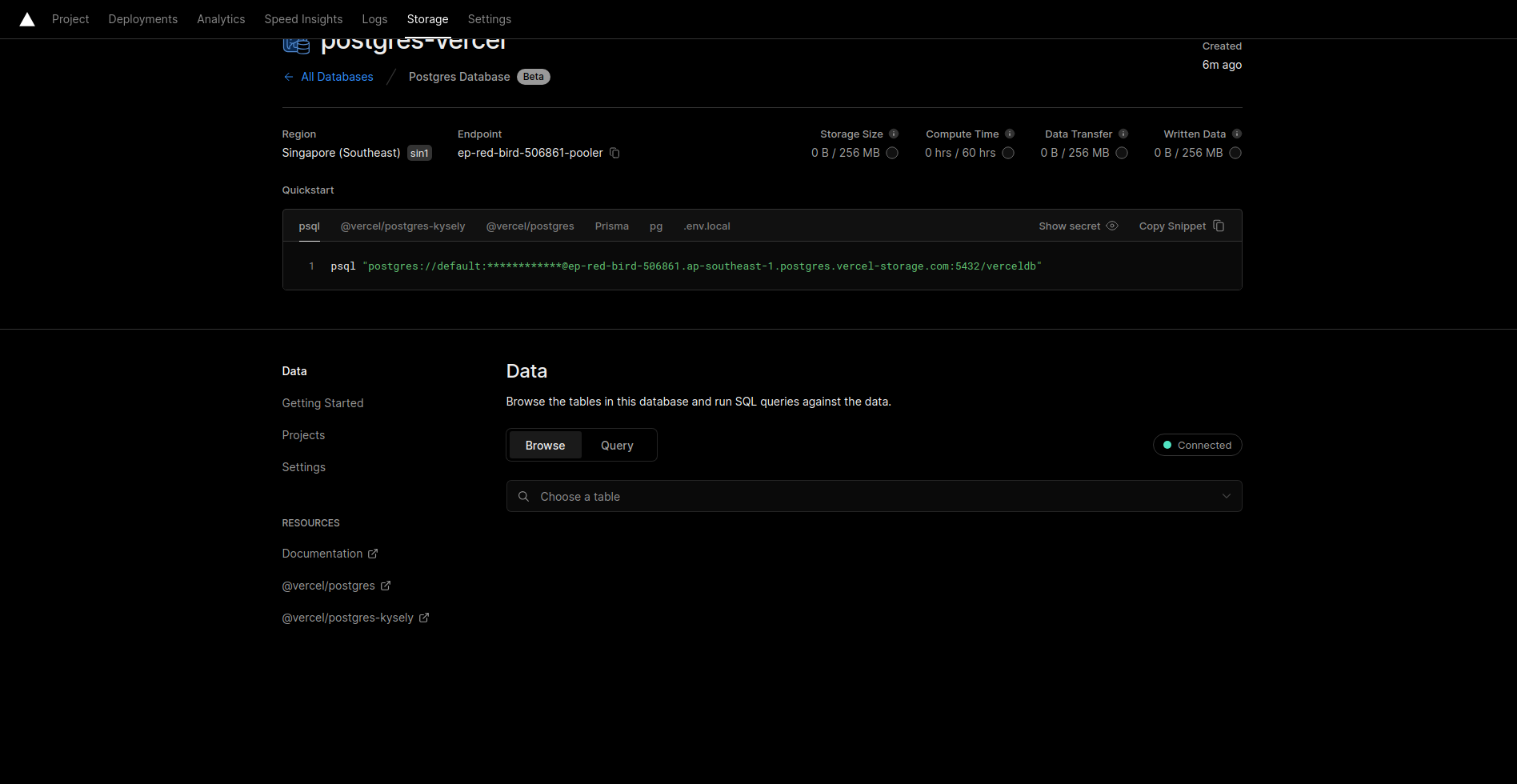The image size is (1517, 784).
Task: Click the Vercel triangle logo
Action: 27,19
